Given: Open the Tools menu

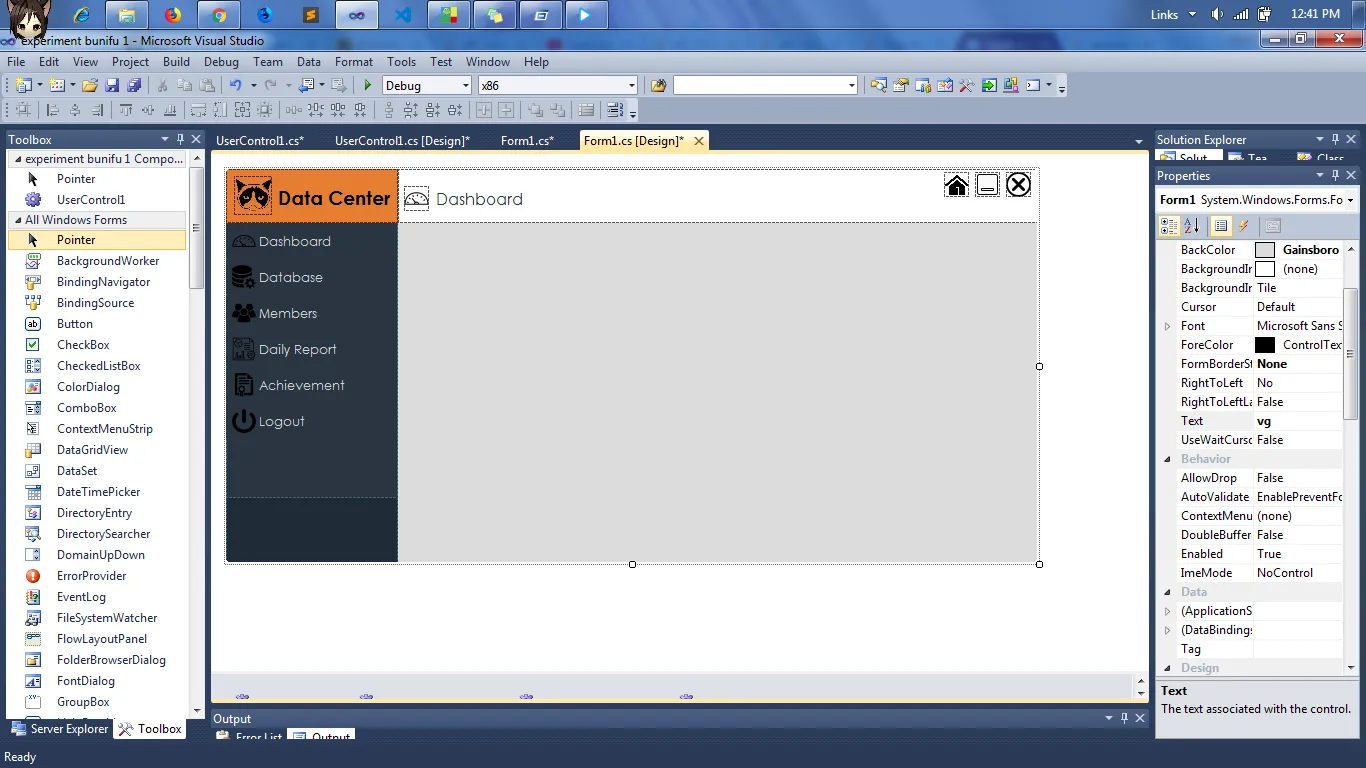Looking at the screenshot, I should (401, 62).
